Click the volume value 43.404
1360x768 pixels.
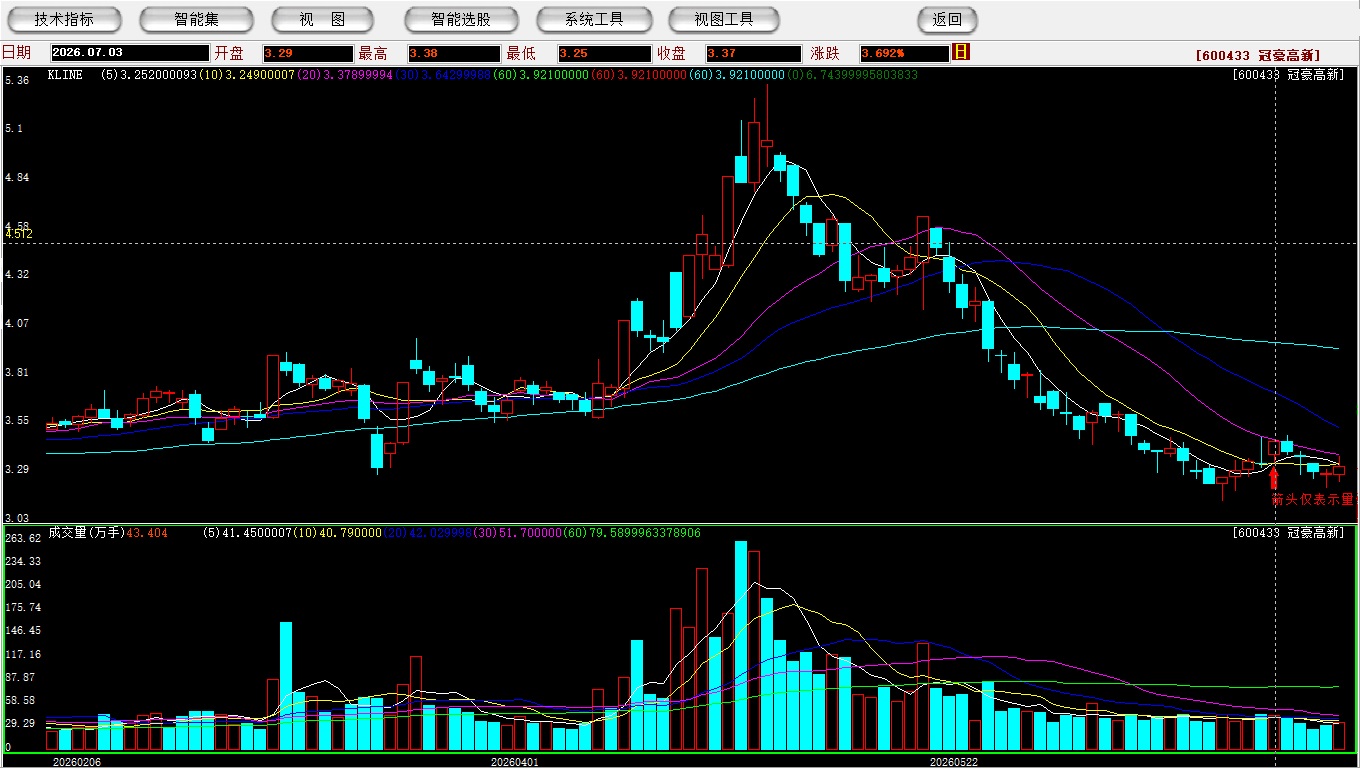(x=147, y=533)
